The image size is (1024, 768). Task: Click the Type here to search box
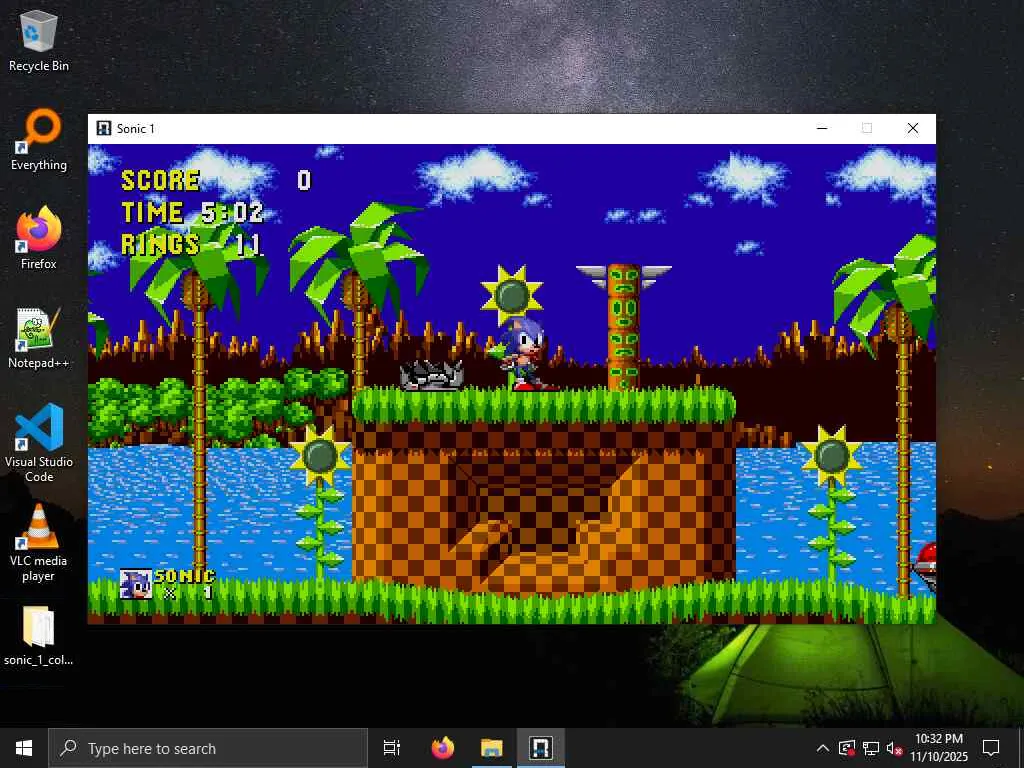208,748
